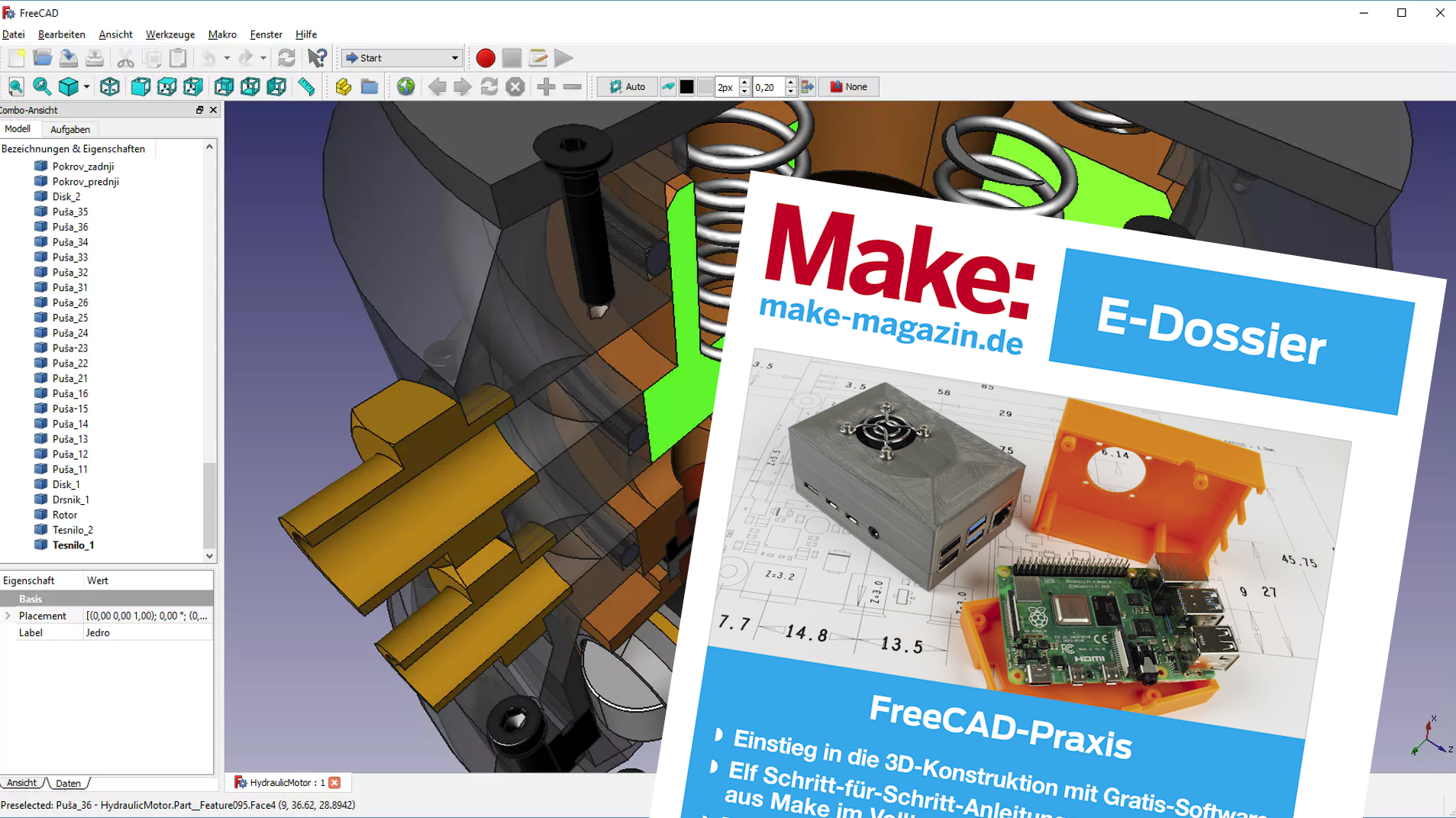Close the HydraulicMotor document tab
The height and width of the screenshot is (818, 1456).
334,782
